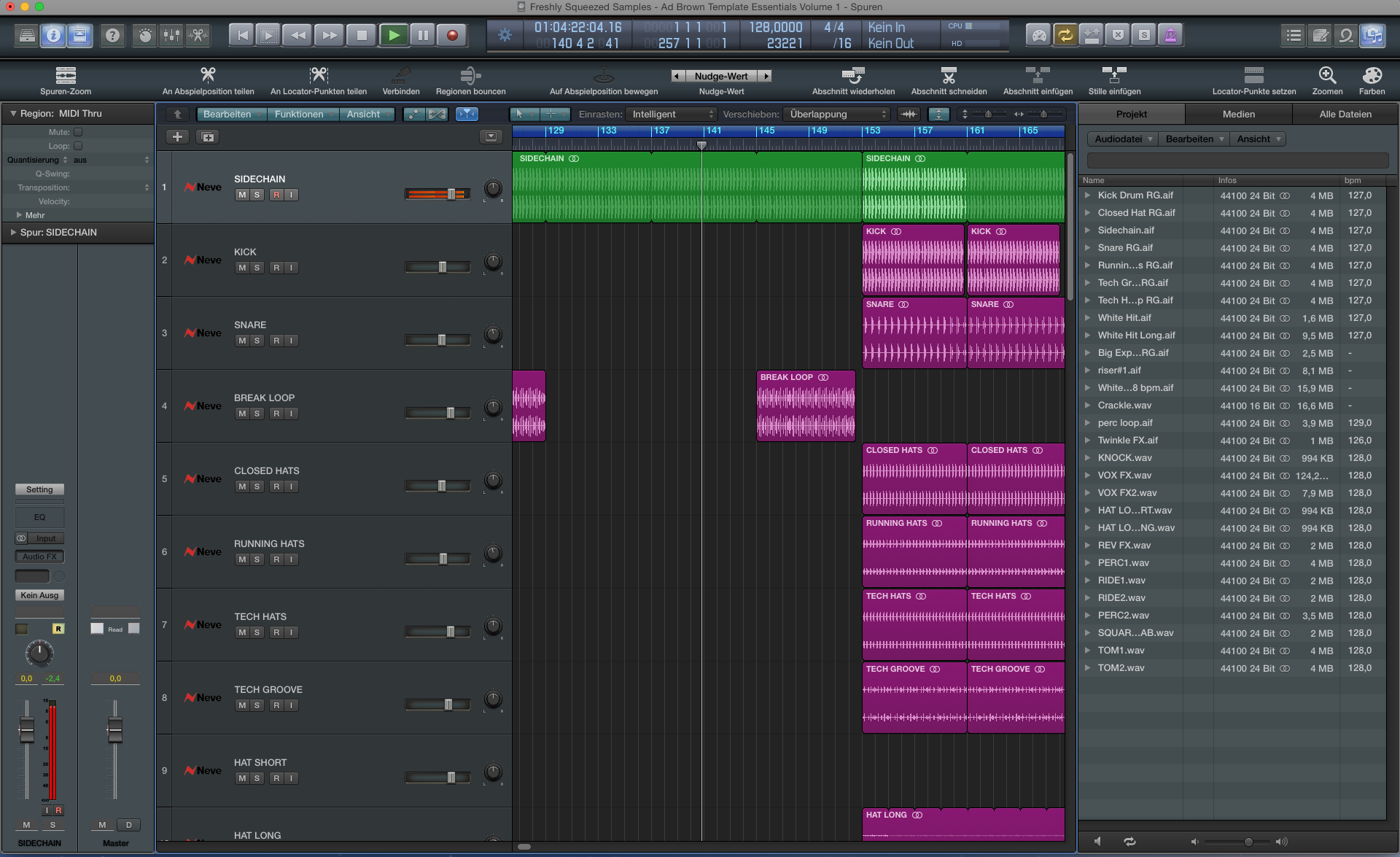Enable Cycle mode in the transport bar
Screen dimensions: 1400x857
[x=1065, y=34]
